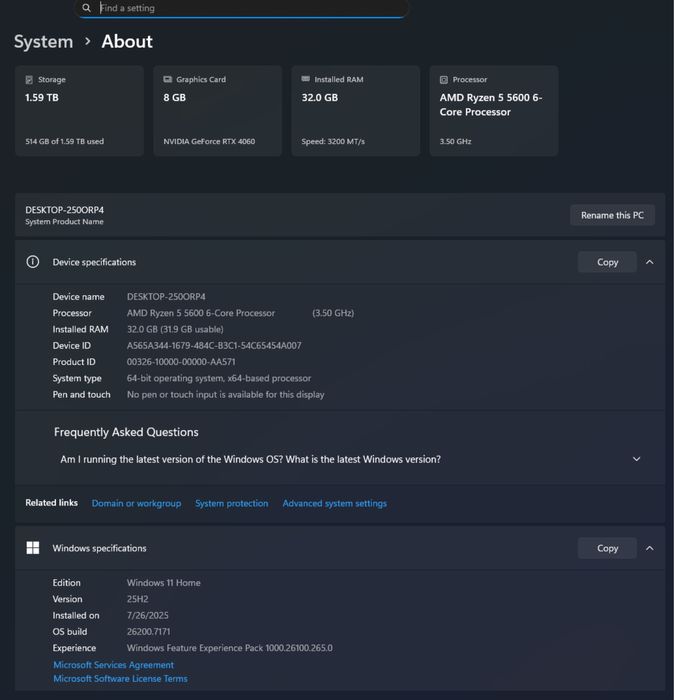Collapse the Windows specifications section
674x700 pixels.
click(650, 548)
